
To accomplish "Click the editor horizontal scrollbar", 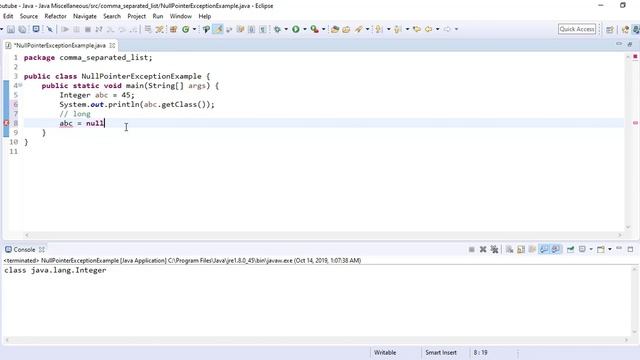I will (x=323, y=235).
